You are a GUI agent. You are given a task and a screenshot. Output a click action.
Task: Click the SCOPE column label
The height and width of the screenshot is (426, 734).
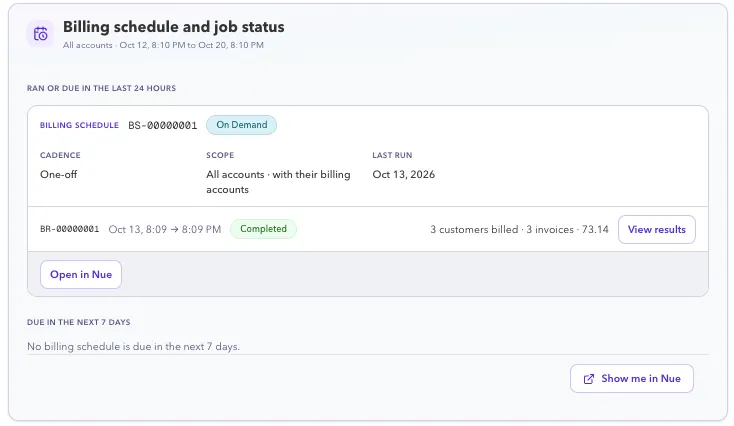[x=220, y=155]
